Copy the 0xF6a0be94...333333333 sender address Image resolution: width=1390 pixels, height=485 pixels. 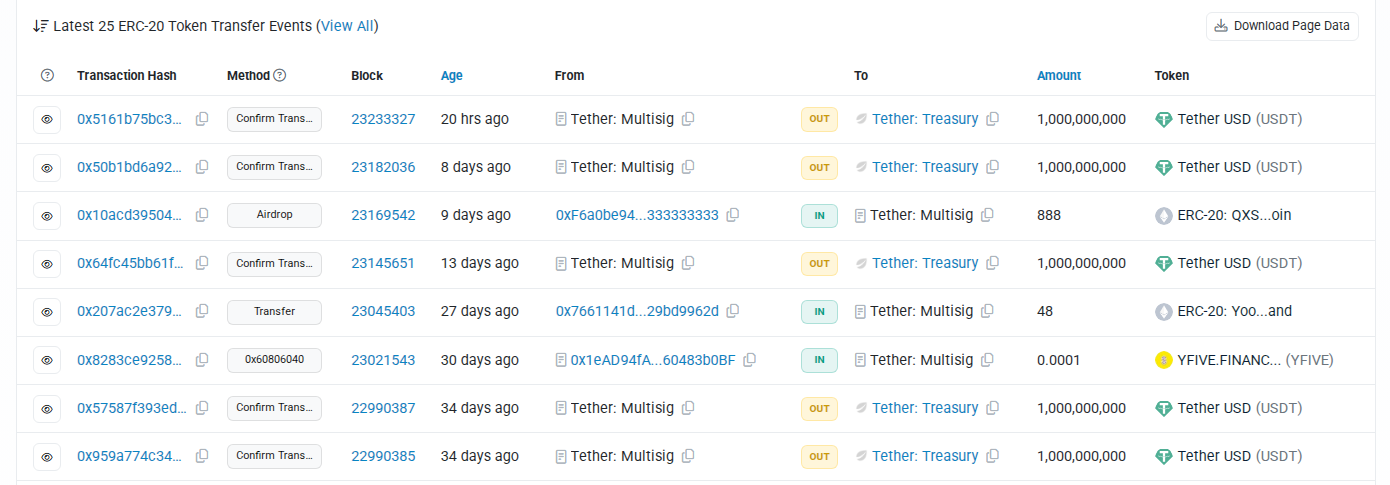click(733, 215)
